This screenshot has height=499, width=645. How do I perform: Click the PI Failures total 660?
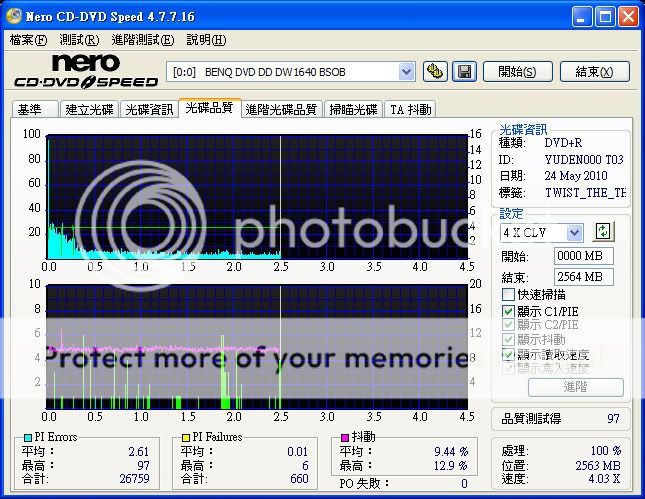299,478
